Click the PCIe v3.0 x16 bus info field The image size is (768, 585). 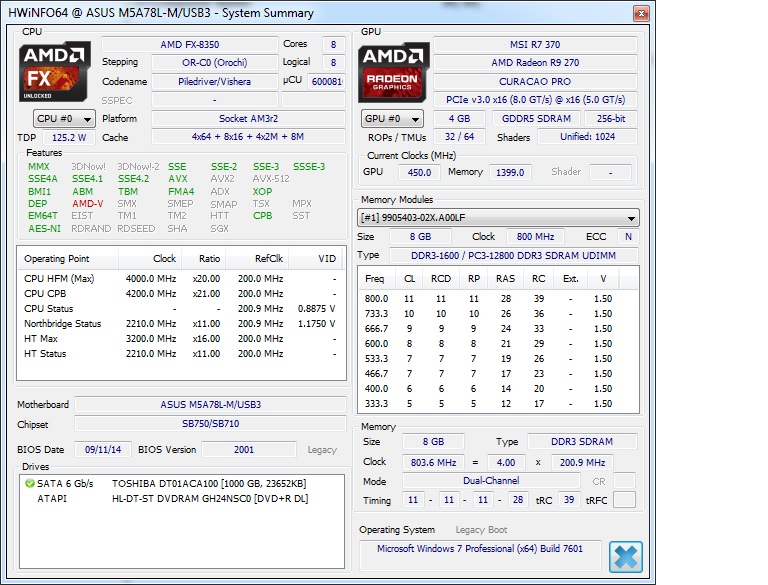(535, 99)
